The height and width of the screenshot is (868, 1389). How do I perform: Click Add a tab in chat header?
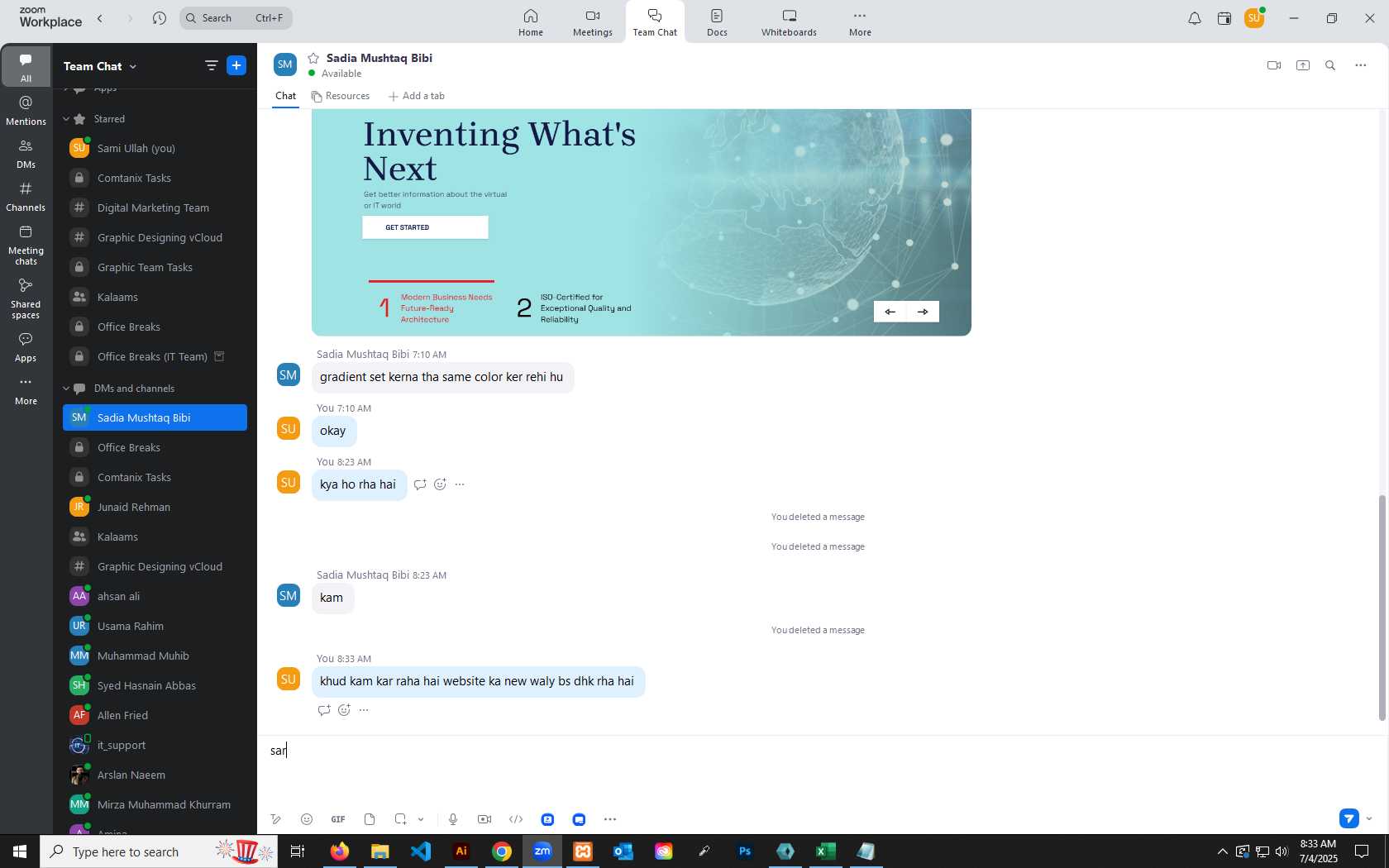417,96
